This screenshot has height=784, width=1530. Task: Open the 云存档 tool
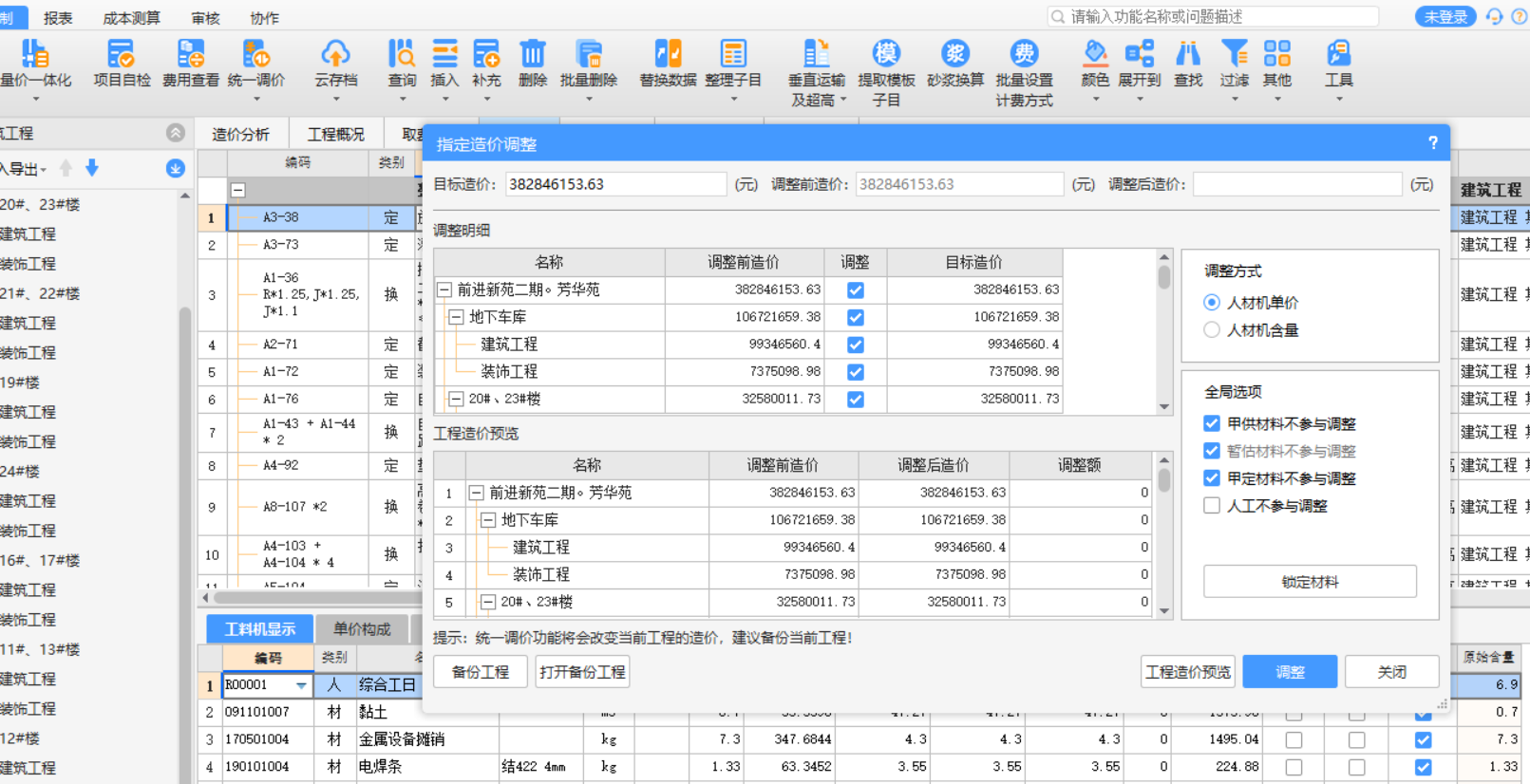[x=336, y=65]
